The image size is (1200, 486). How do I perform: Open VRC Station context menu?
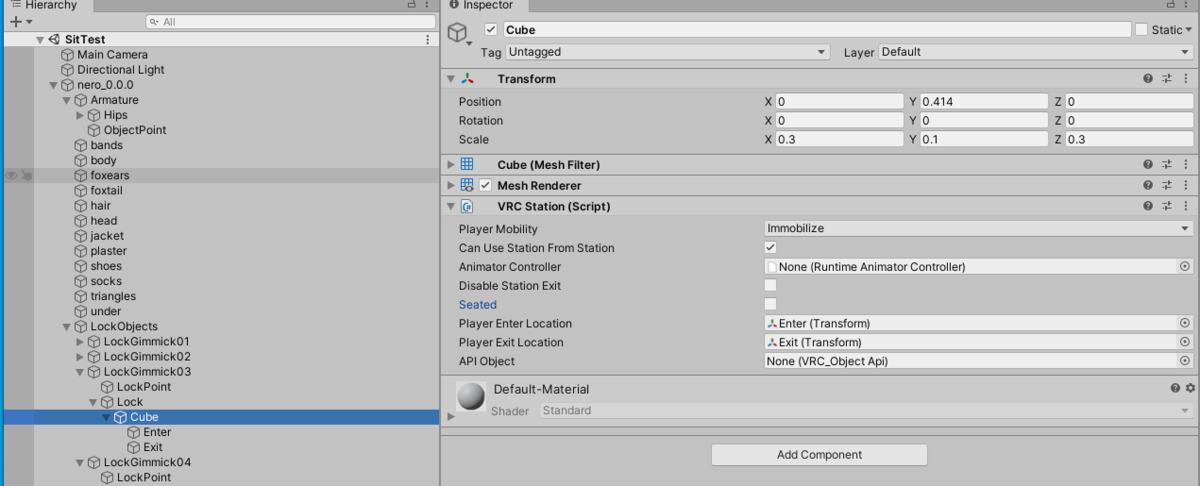(1186, 207)
